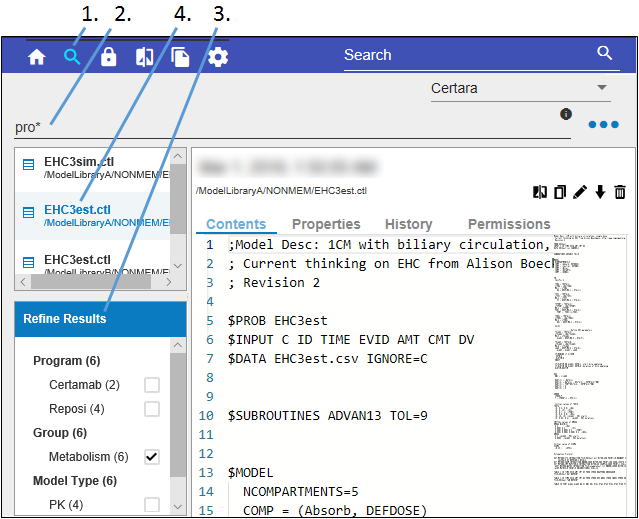Screen dimensions: 639x519
Task: Open the Search magnifier in toolbar
Action: [72, 57]
